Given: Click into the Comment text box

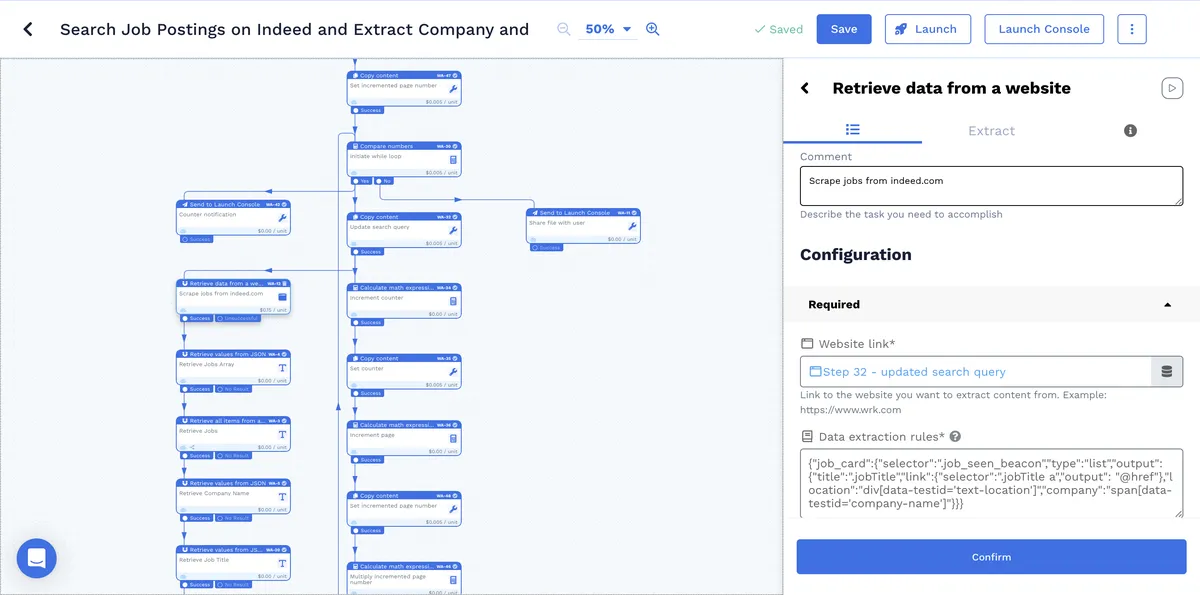Looking at the screenshot, I should (991, 186).
